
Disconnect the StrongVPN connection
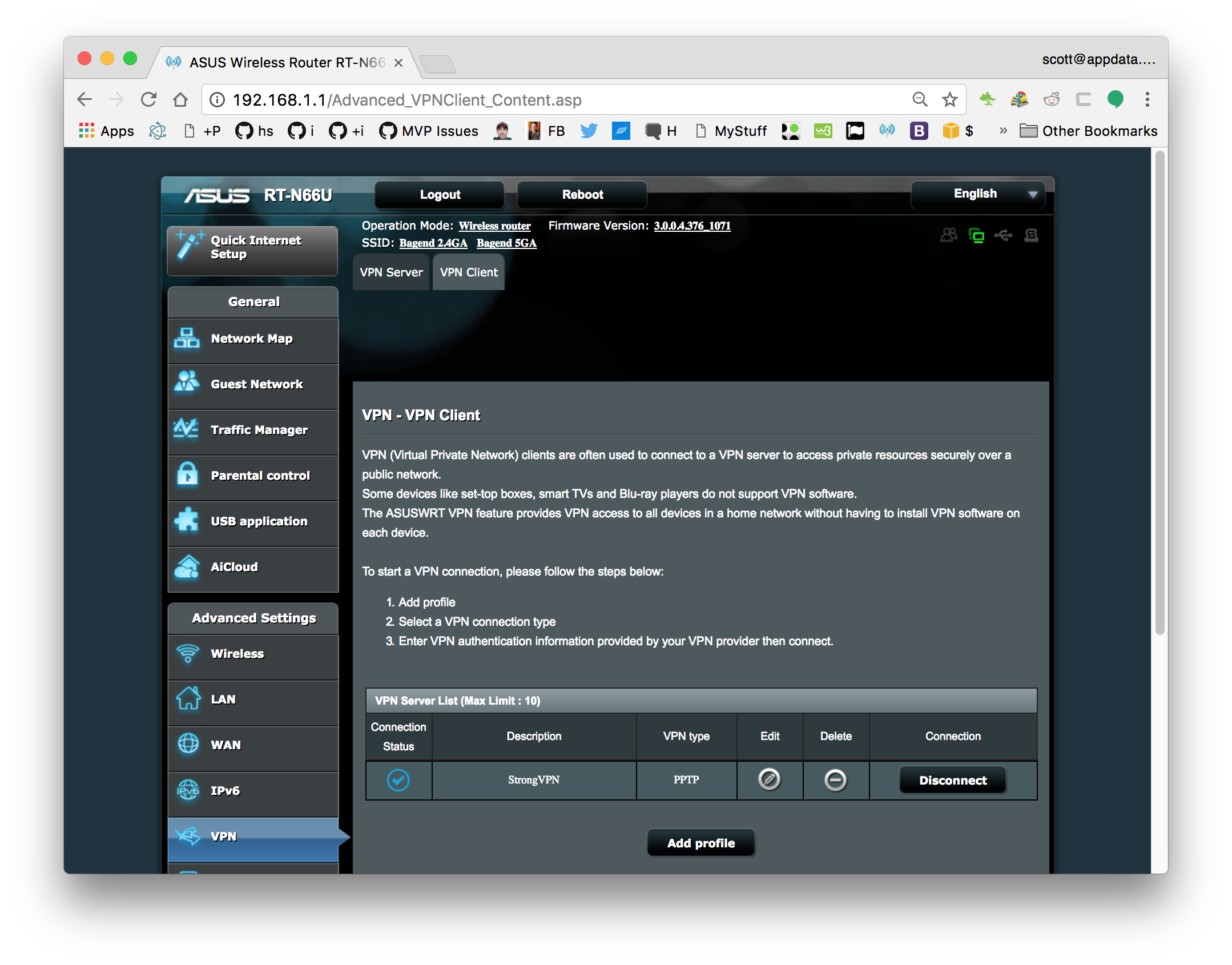click(x=952, y=780)
